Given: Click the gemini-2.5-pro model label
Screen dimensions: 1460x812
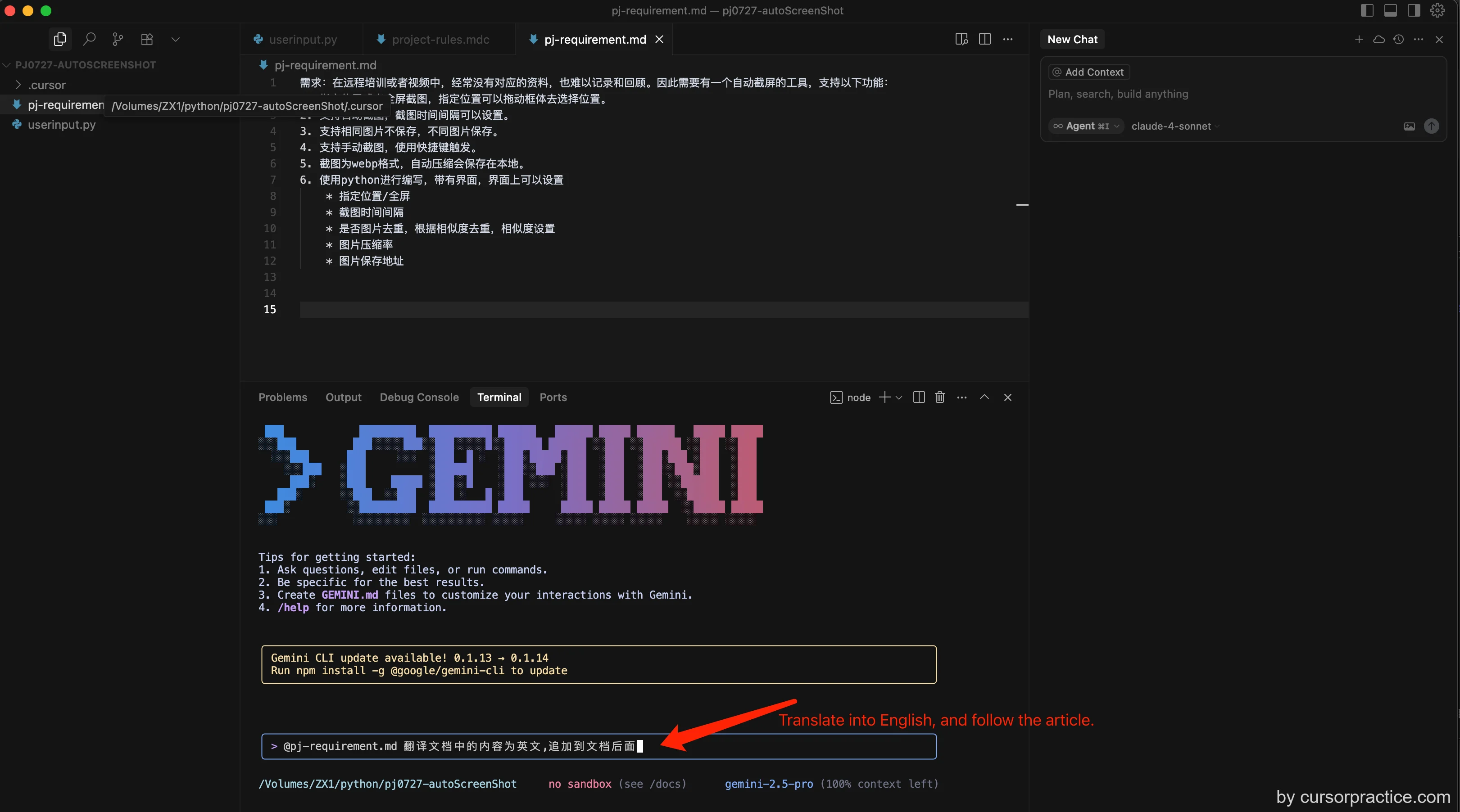Looking at the screenshot, I should pyautogui.click(x=769, y=784).
